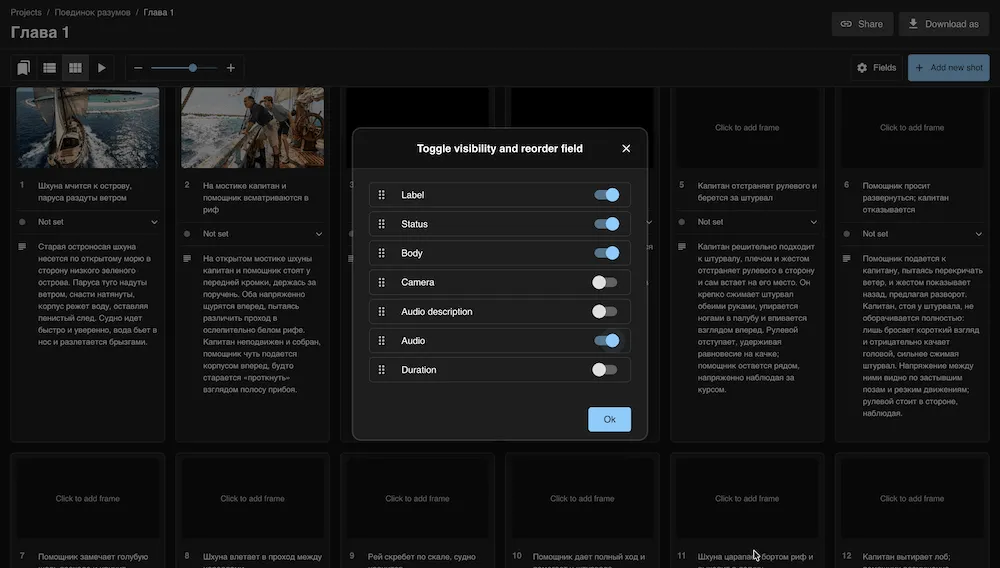Enable the Audio description field

[x=605, y=312]
